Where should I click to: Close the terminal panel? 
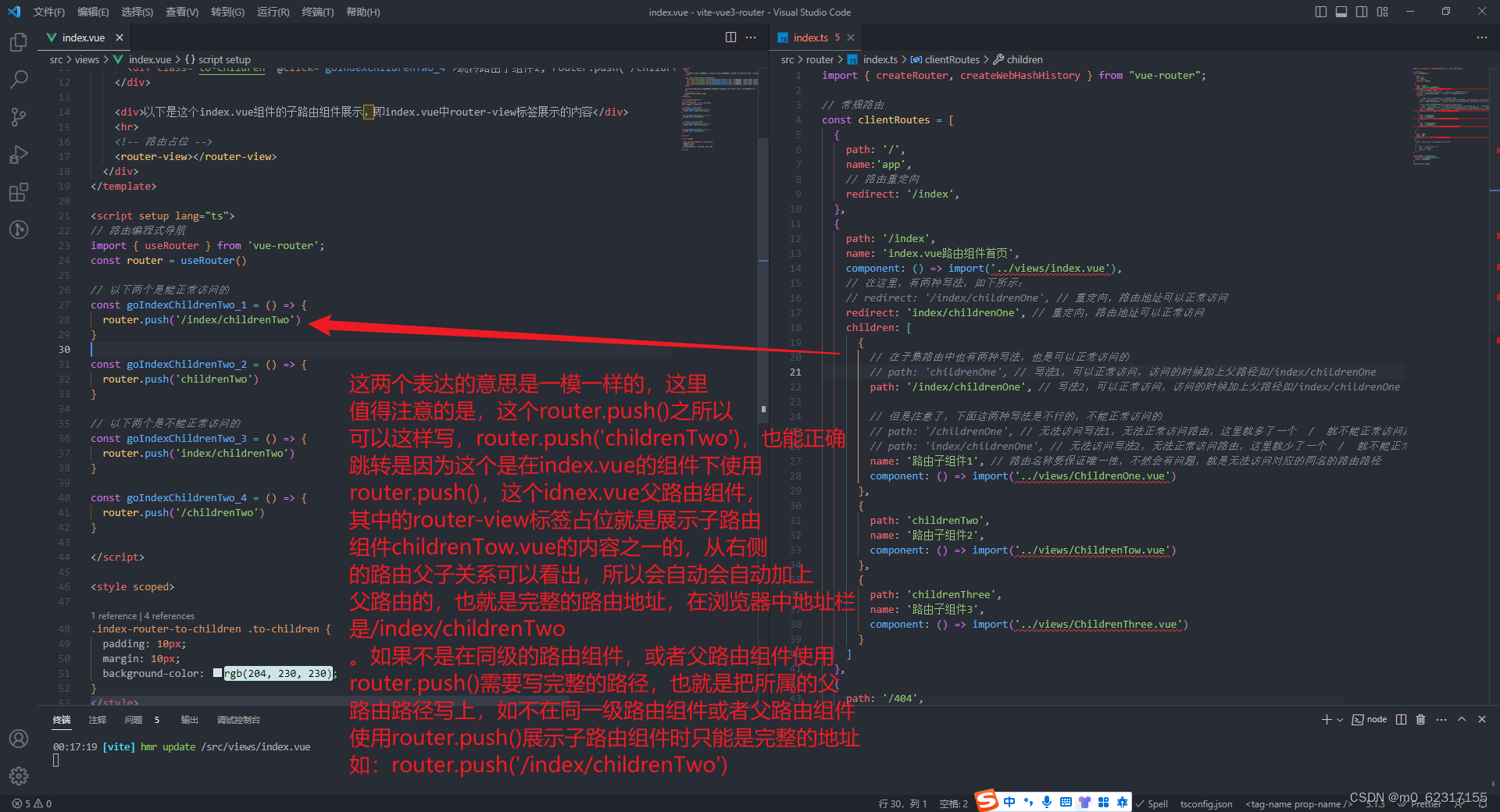click(x=1482, y=719)
